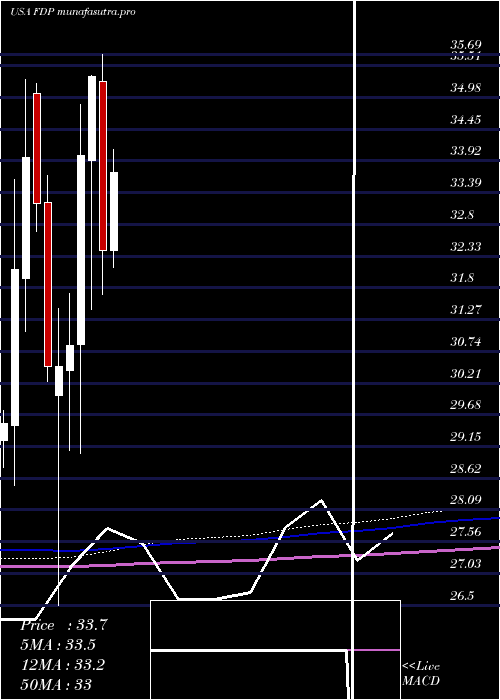The width and height of the screenshot is (500, 700).
Task: Click the <<Live MACD label
Action: point(421,673)
